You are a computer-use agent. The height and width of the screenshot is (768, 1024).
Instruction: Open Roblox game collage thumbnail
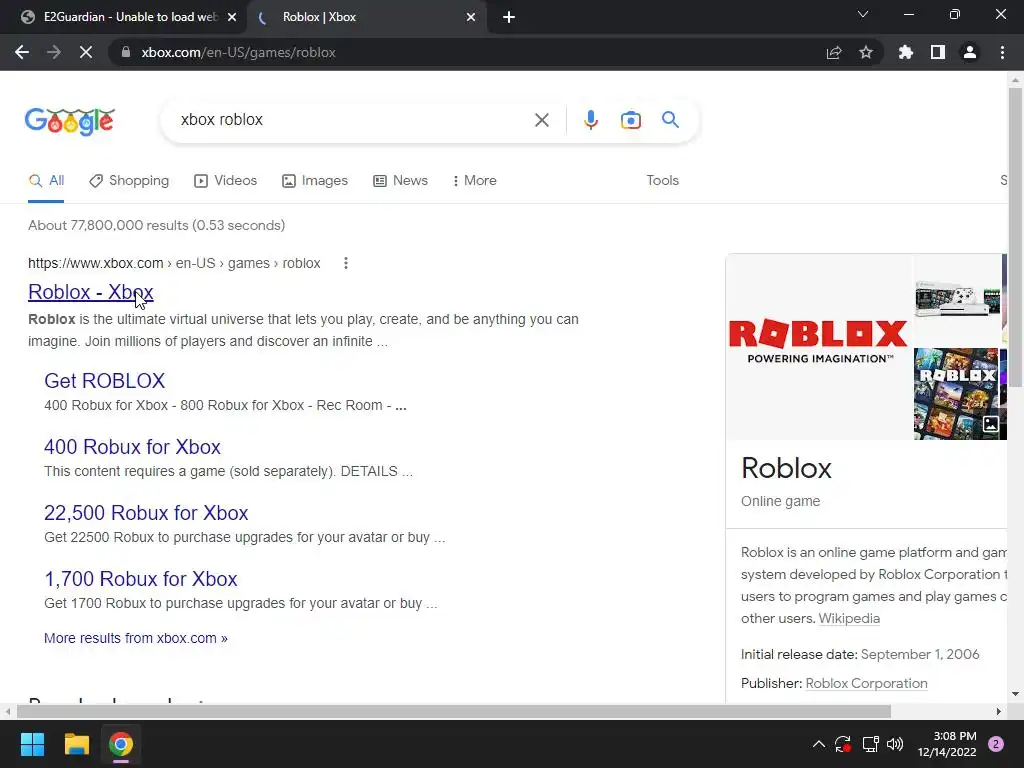956,394
